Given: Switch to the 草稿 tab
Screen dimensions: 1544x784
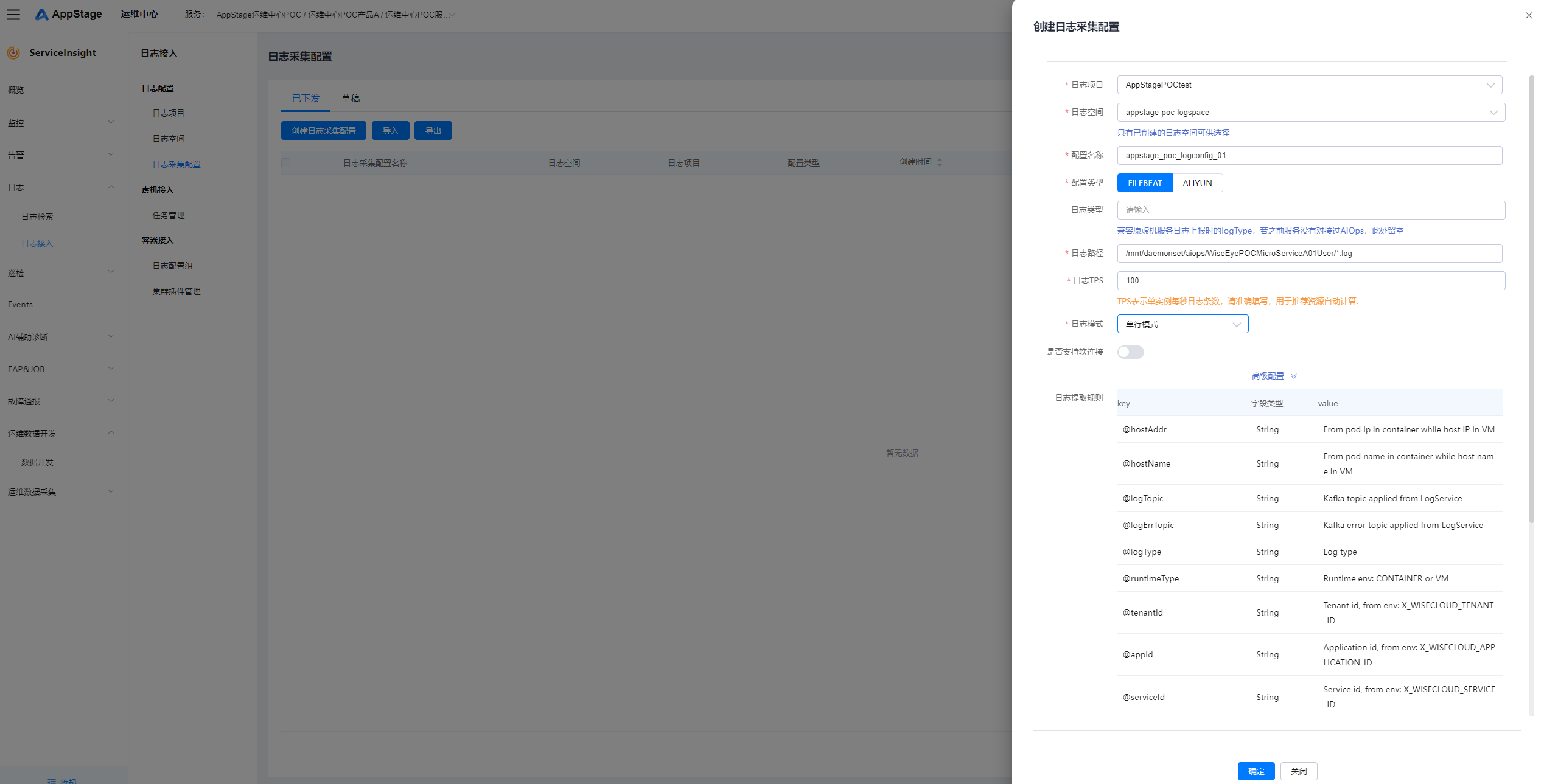Looking at the screenshot, I should (x=350, y=99).
